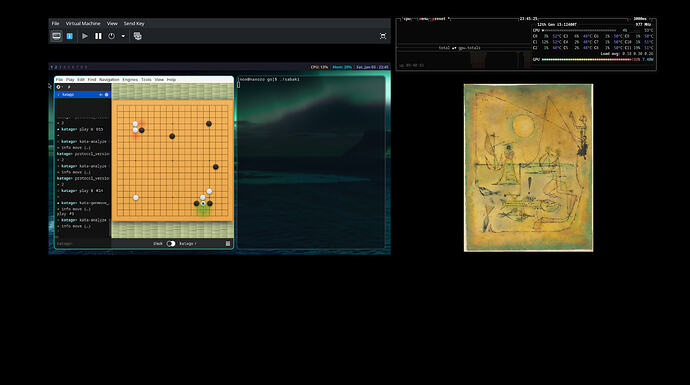Show the VM graphical console view
690x385 pixels.
[x=56, y=36]
